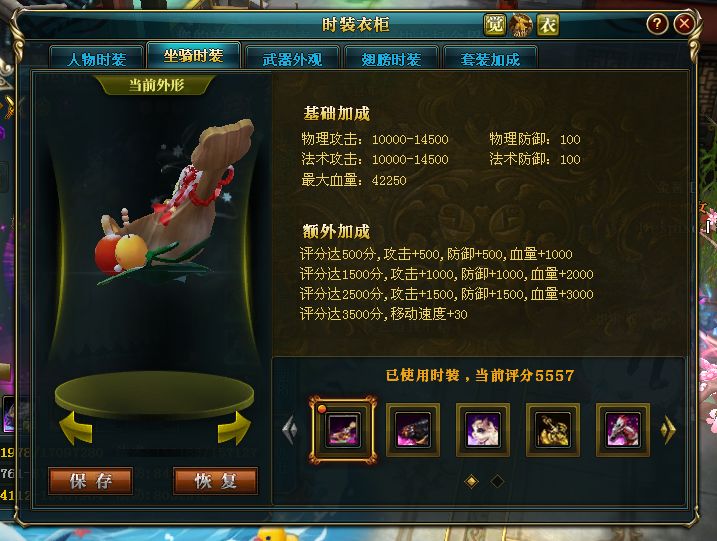Click the 恢复 restore button
717x541 pixels.
point(215,481)
